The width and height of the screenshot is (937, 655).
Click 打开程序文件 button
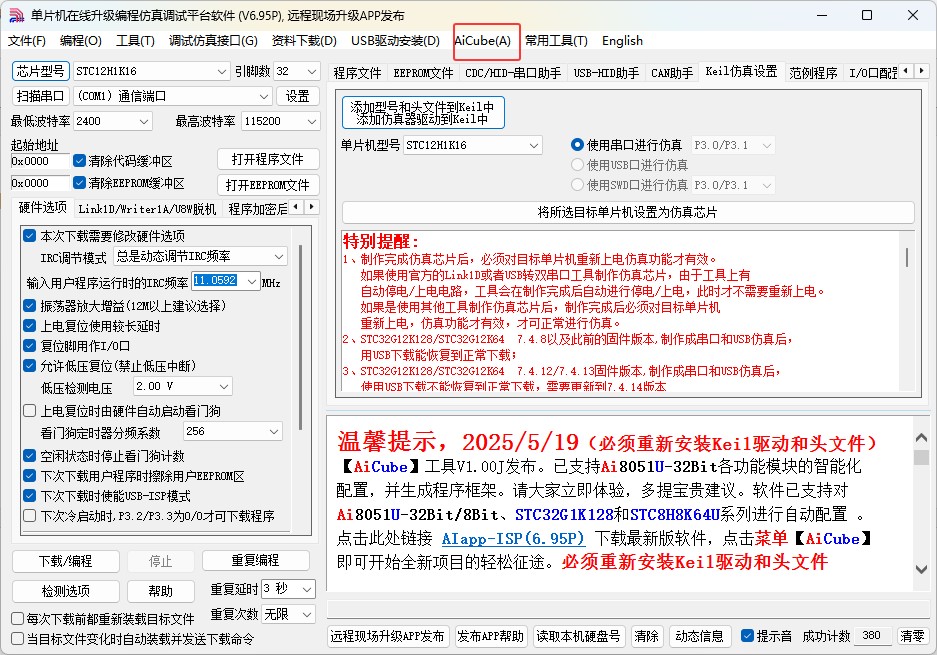pyautogui.click(x=267, y=160)
